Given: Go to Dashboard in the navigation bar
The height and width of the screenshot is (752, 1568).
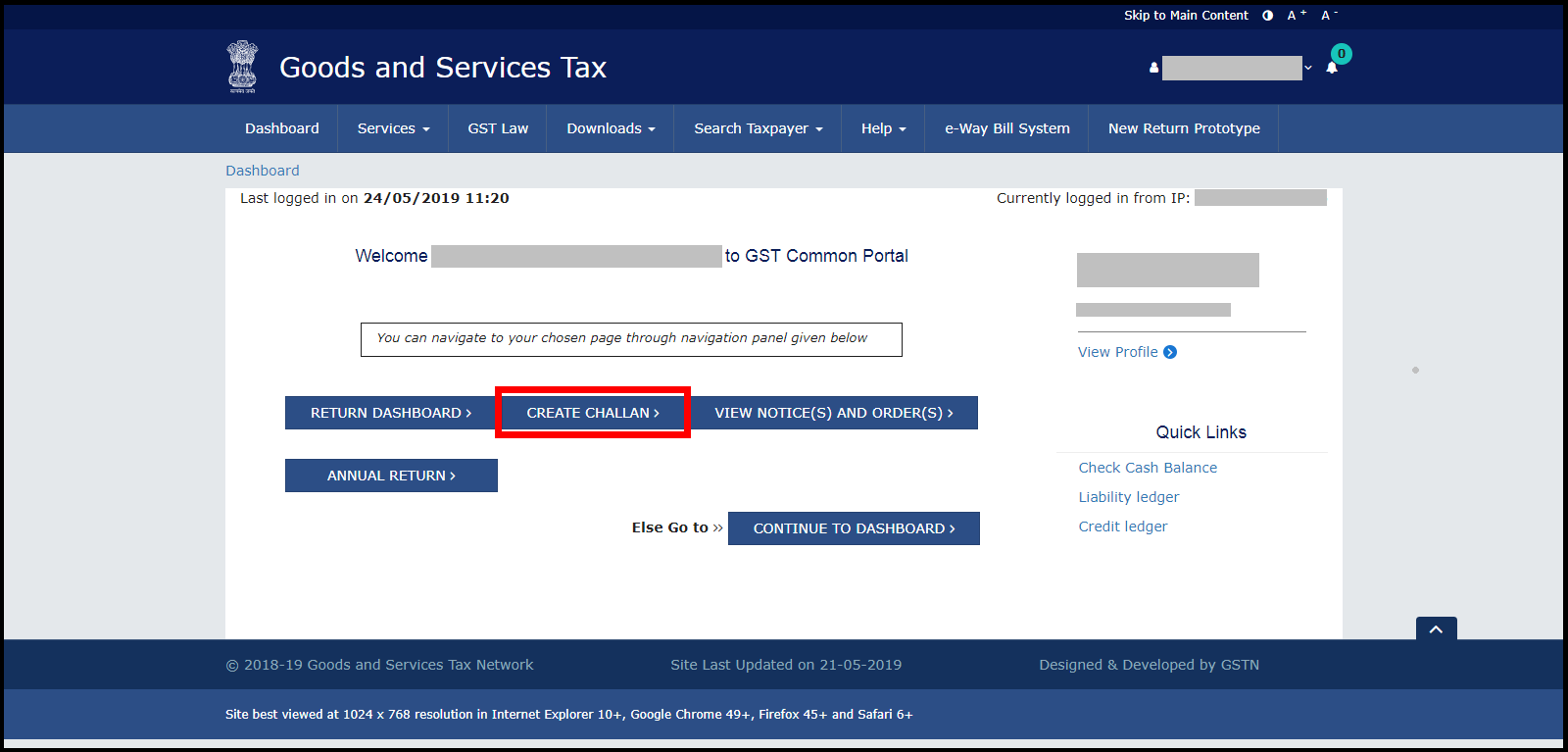Looking at the screenshot, I should (282, 128).
